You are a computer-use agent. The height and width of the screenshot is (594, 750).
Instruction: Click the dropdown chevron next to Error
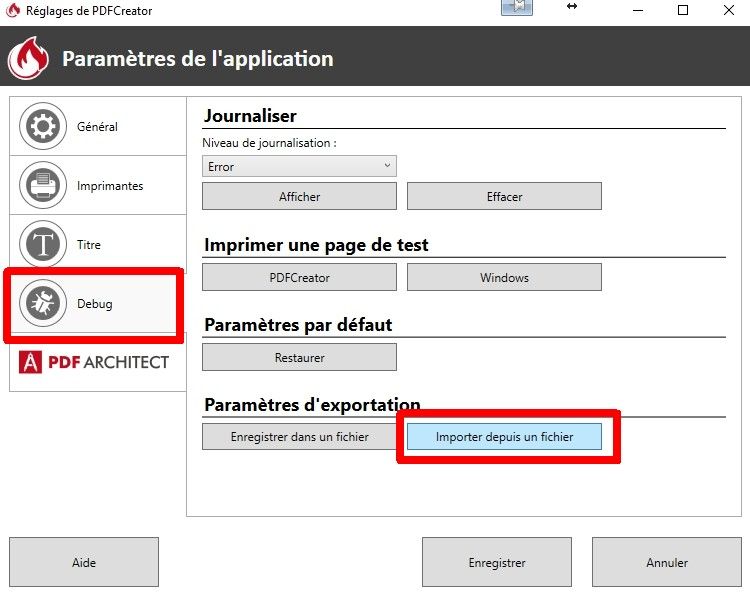(387, 165)
